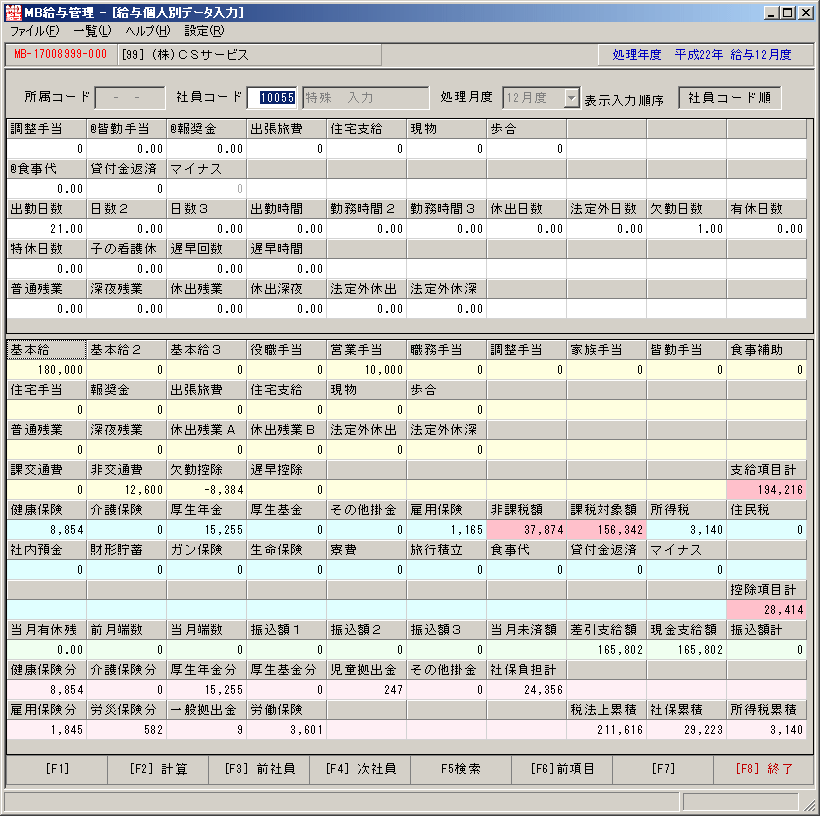Open the 設定(R) menu
This screenshot has height=816, width=820.
click(204, 31)
